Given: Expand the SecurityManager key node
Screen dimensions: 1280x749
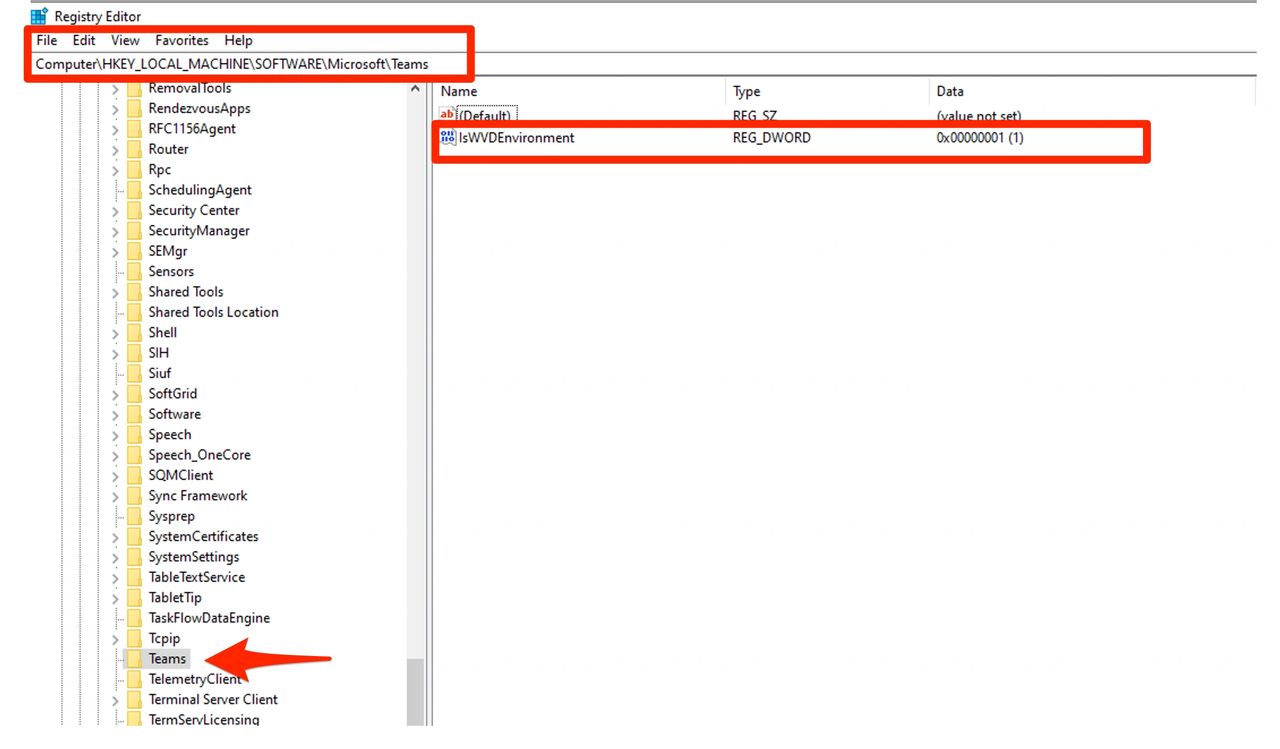Looking at the screenshot, I should point(115,231).
